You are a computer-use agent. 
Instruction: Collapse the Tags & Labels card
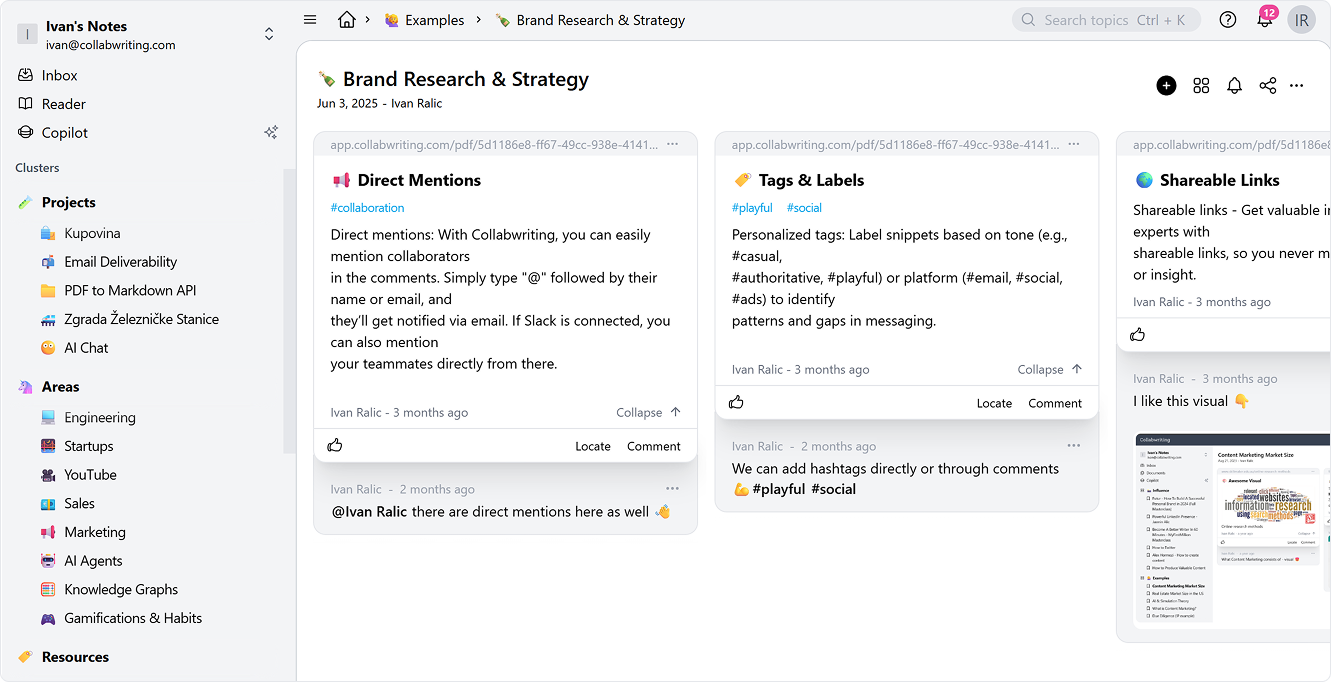1049,369
